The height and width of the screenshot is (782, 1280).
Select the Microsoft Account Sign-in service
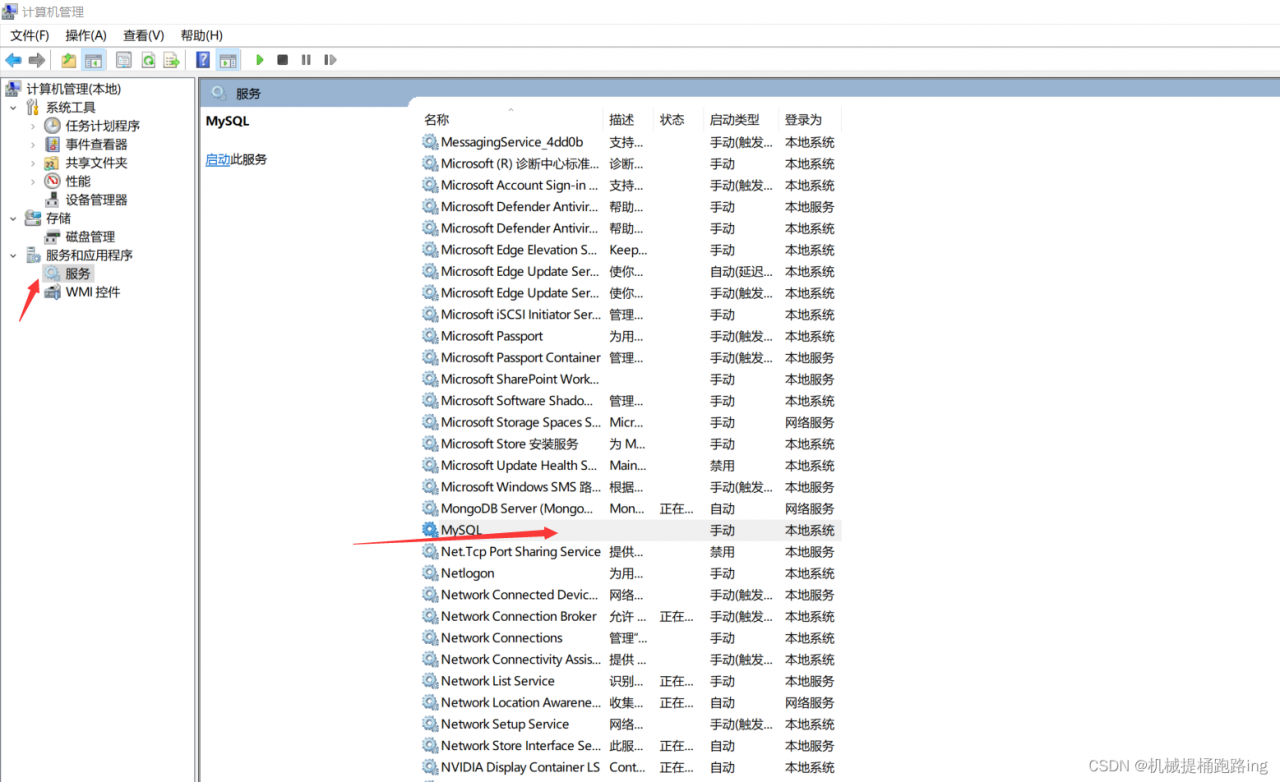(x=630, y=185)
